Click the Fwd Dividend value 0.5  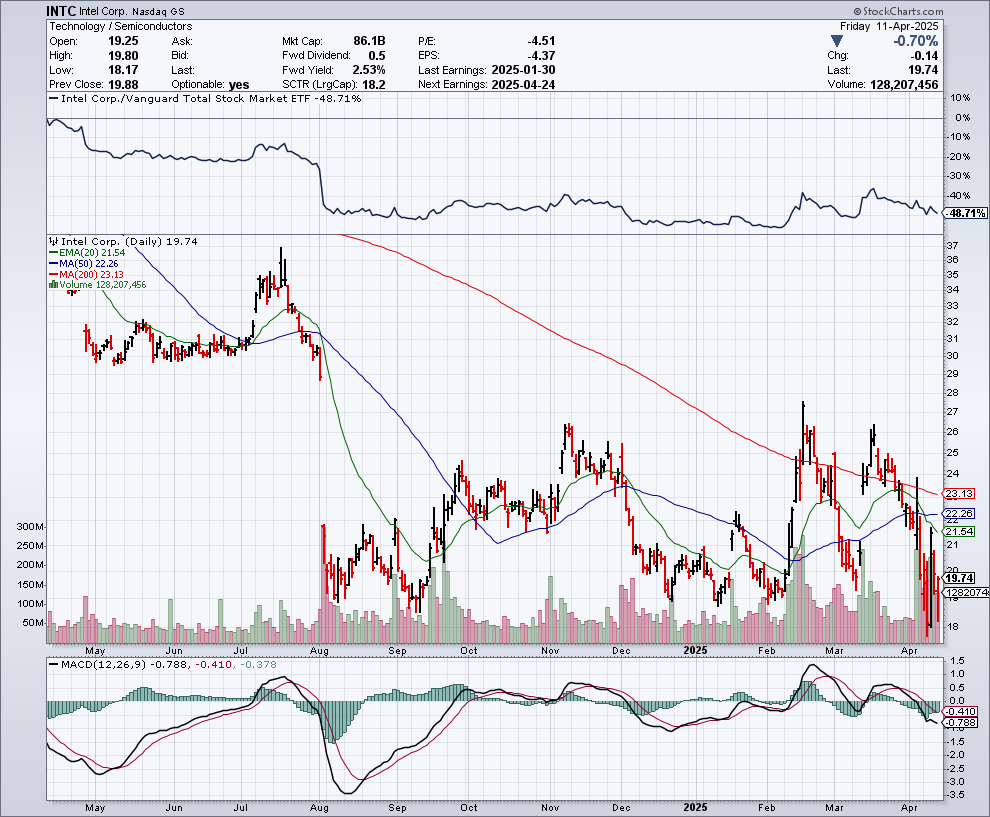pyautogui.click(x=377, y=56)
